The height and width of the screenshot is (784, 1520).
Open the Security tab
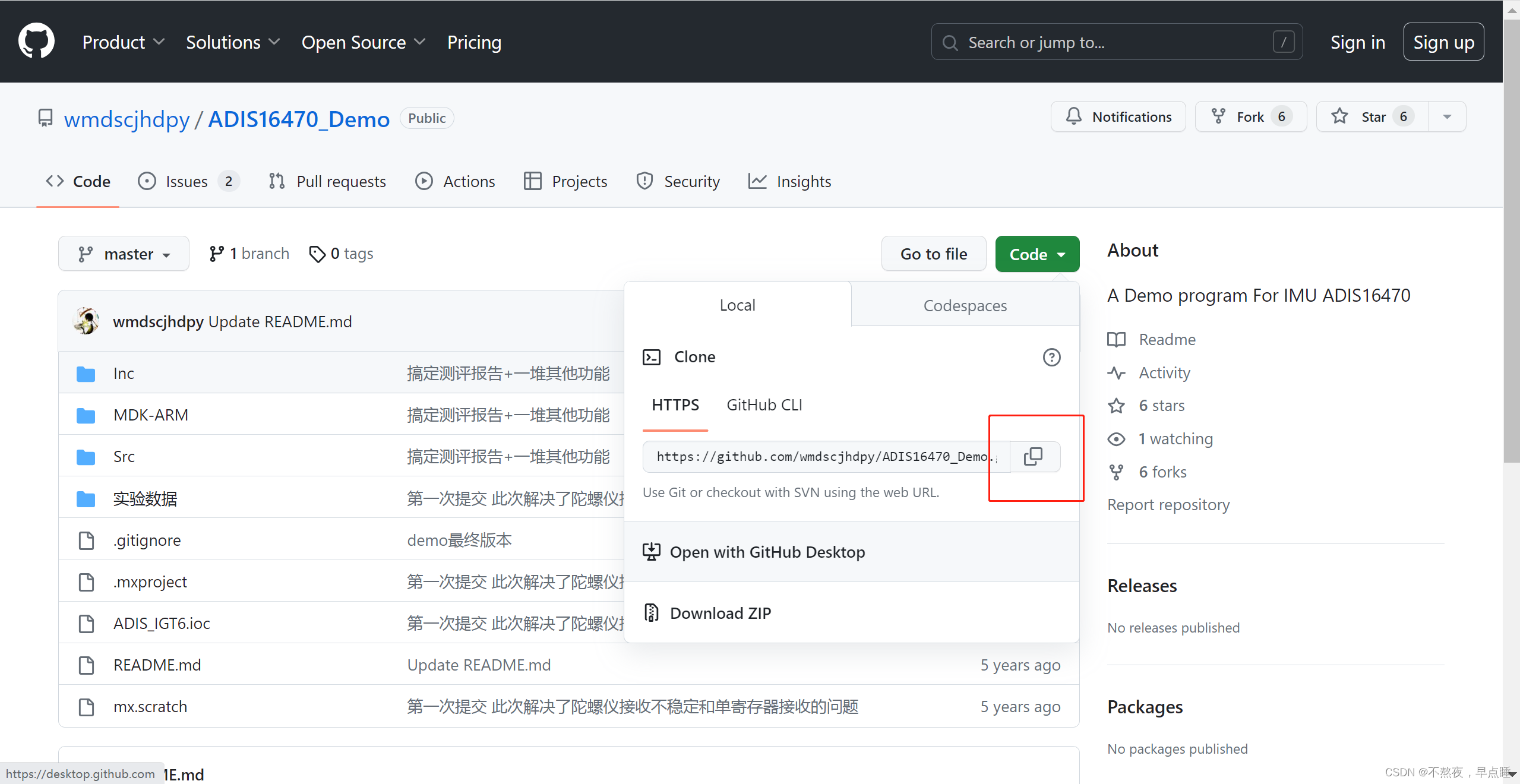[678, 181]
